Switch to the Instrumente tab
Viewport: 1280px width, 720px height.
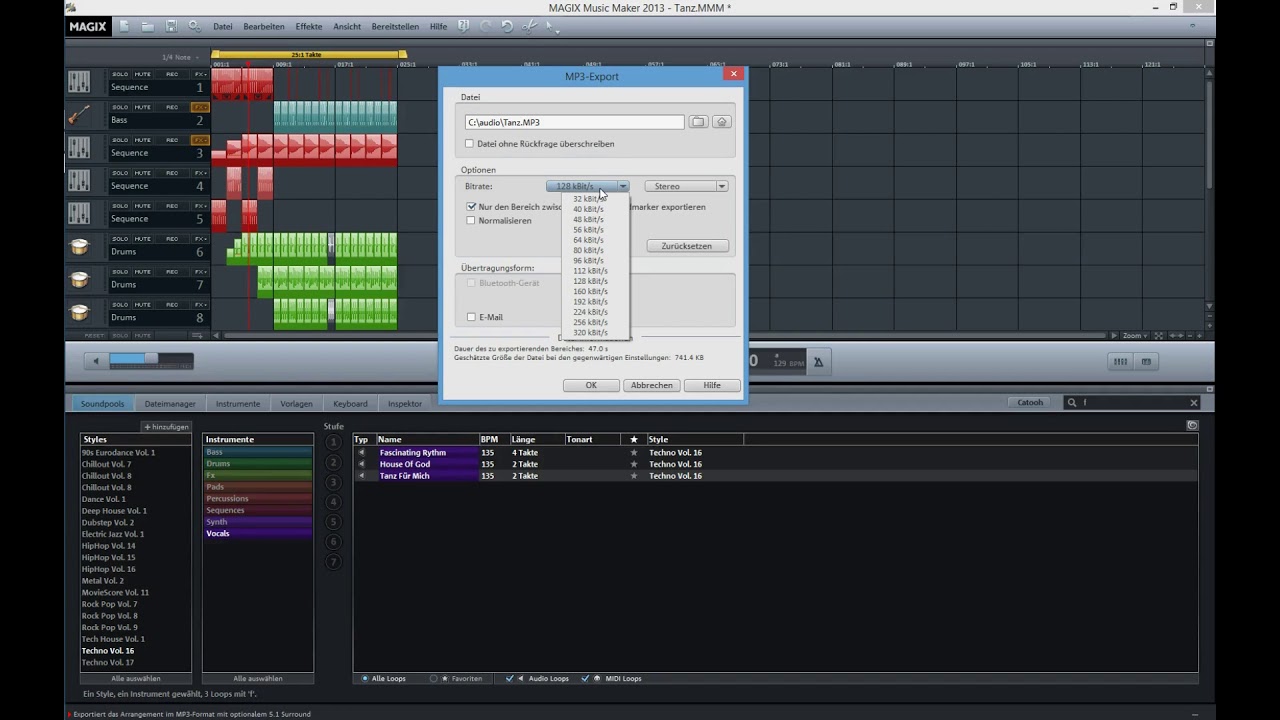(x=238, y=404)
